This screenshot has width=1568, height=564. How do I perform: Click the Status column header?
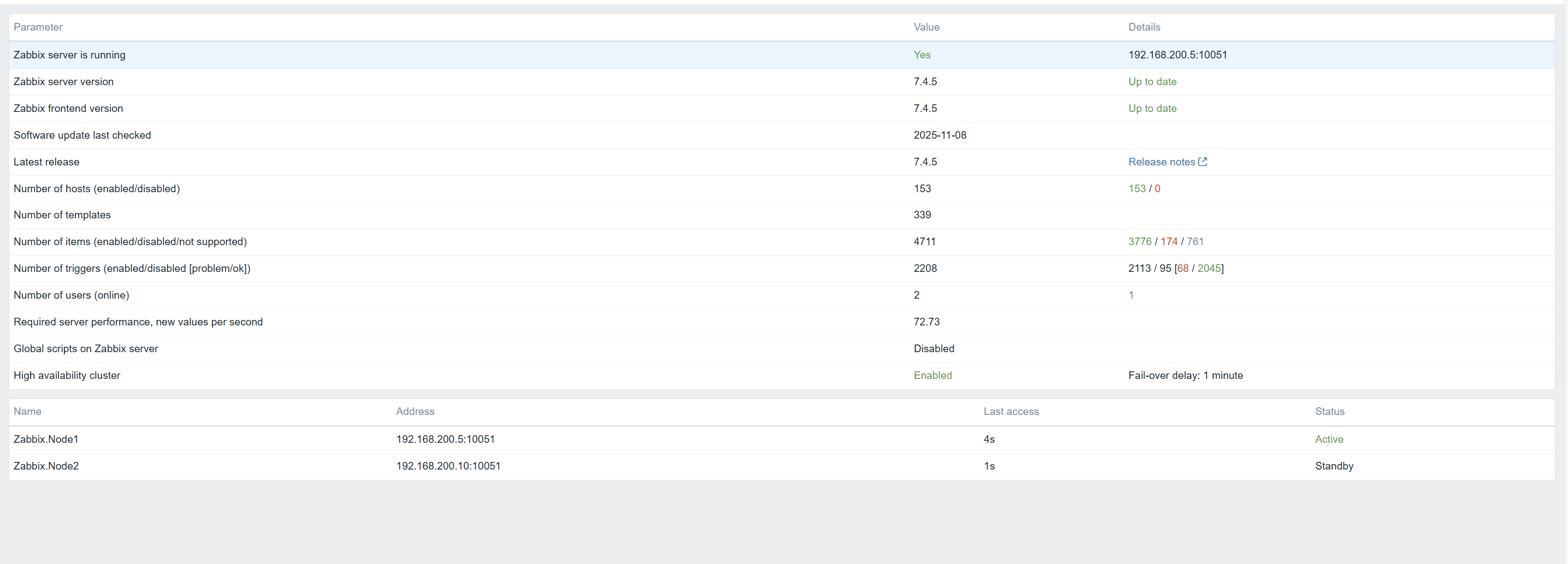tap(1330, 411)
